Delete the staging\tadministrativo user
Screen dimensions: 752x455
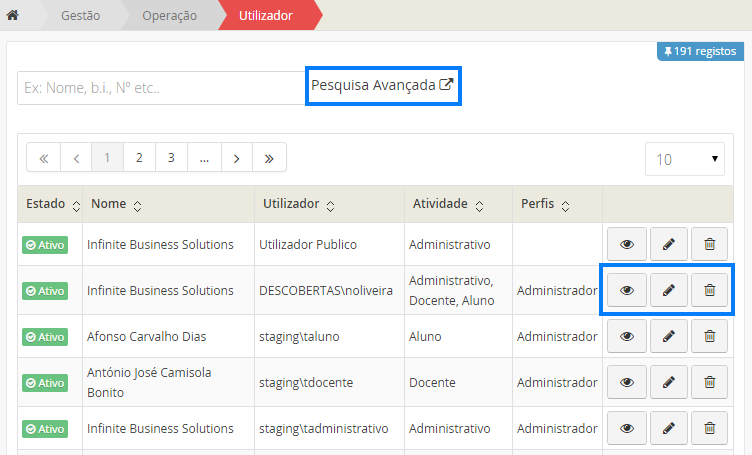[710, 428]
